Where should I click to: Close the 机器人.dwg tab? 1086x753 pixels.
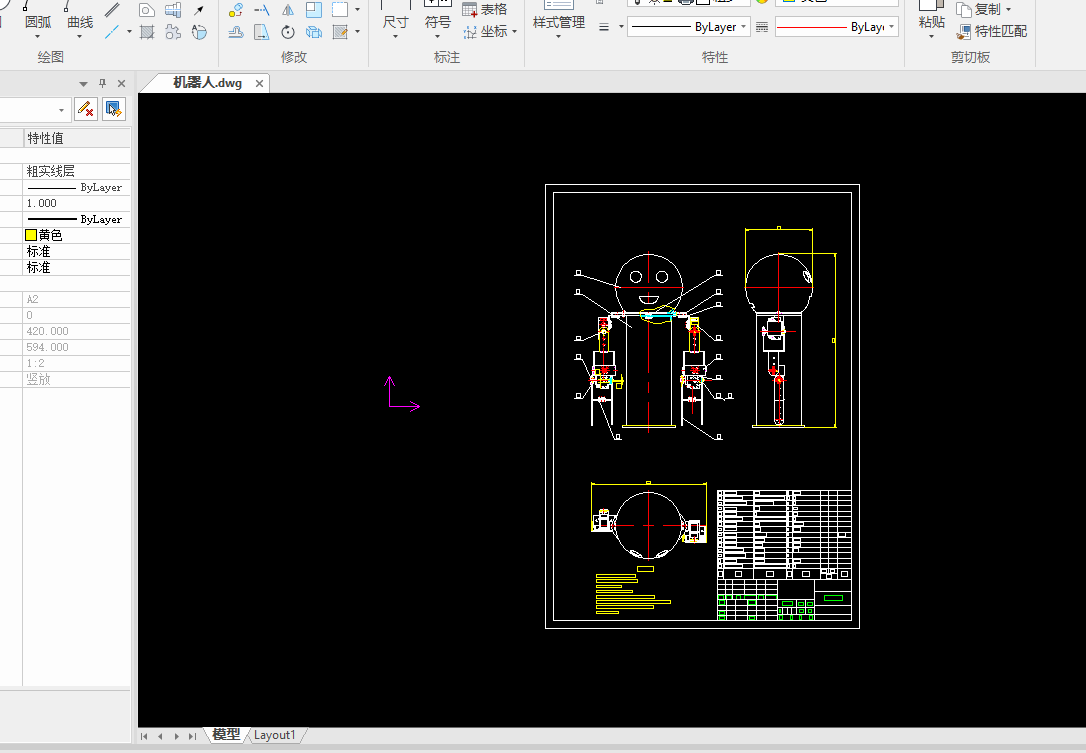[x=259, y=83]
